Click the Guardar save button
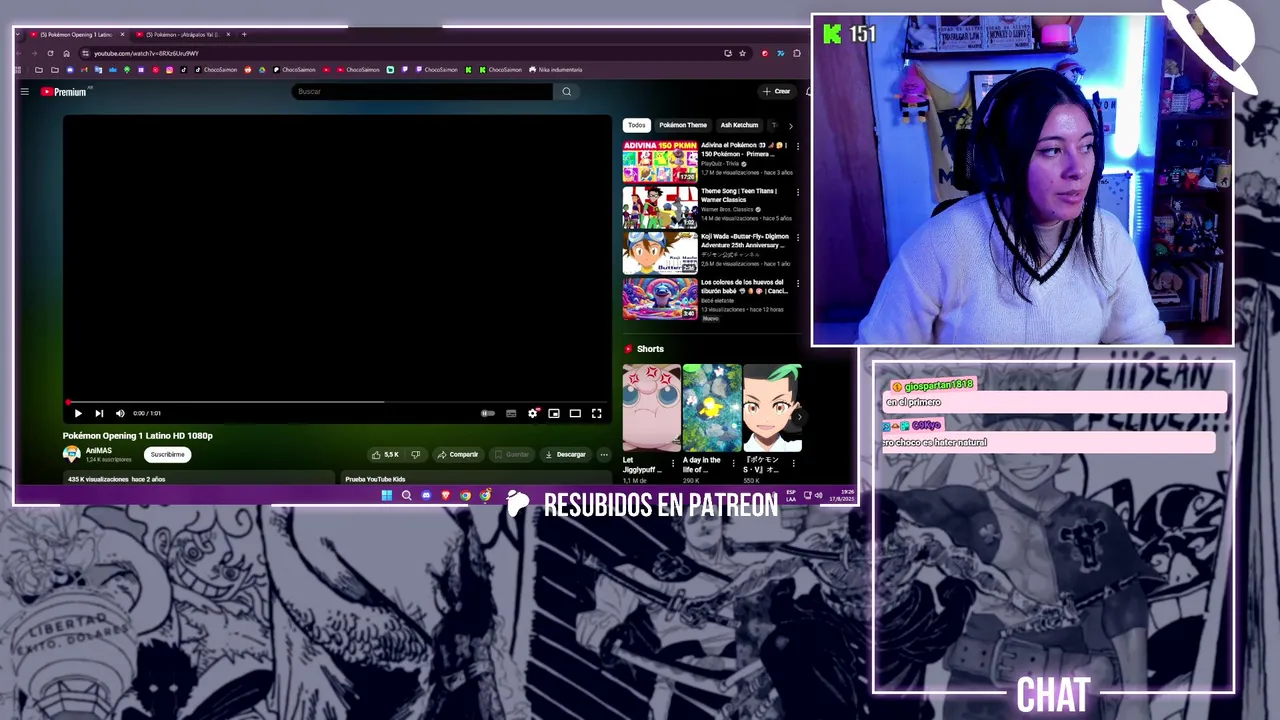 [x=511, y=454]
